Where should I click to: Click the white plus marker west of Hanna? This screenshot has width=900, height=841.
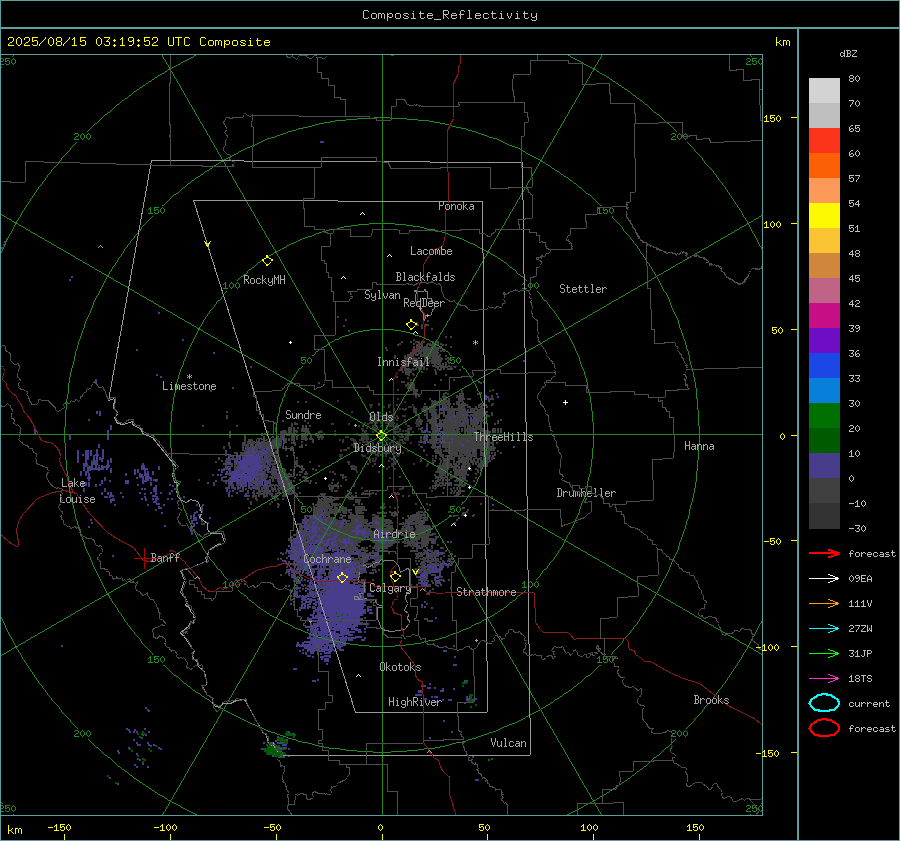(565, 402)
